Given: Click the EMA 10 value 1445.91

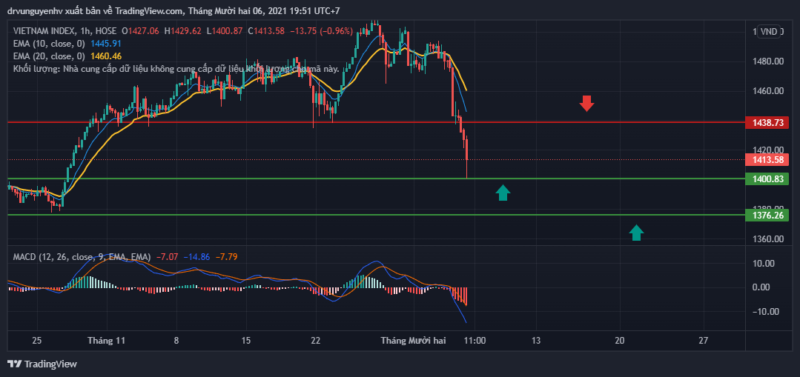Looking at the screenshot, I should pos(106,43).
